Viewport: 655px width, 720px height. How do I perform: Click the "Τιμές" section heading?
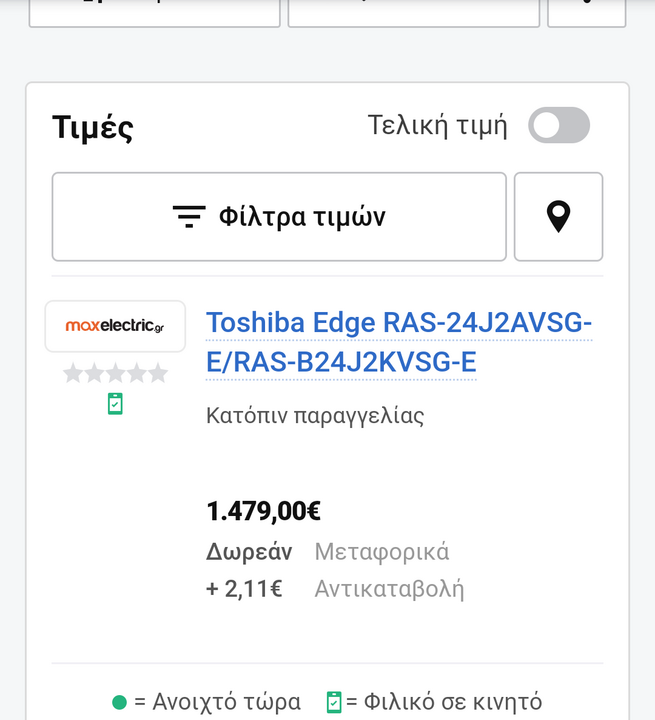click(x=93, y=128)
